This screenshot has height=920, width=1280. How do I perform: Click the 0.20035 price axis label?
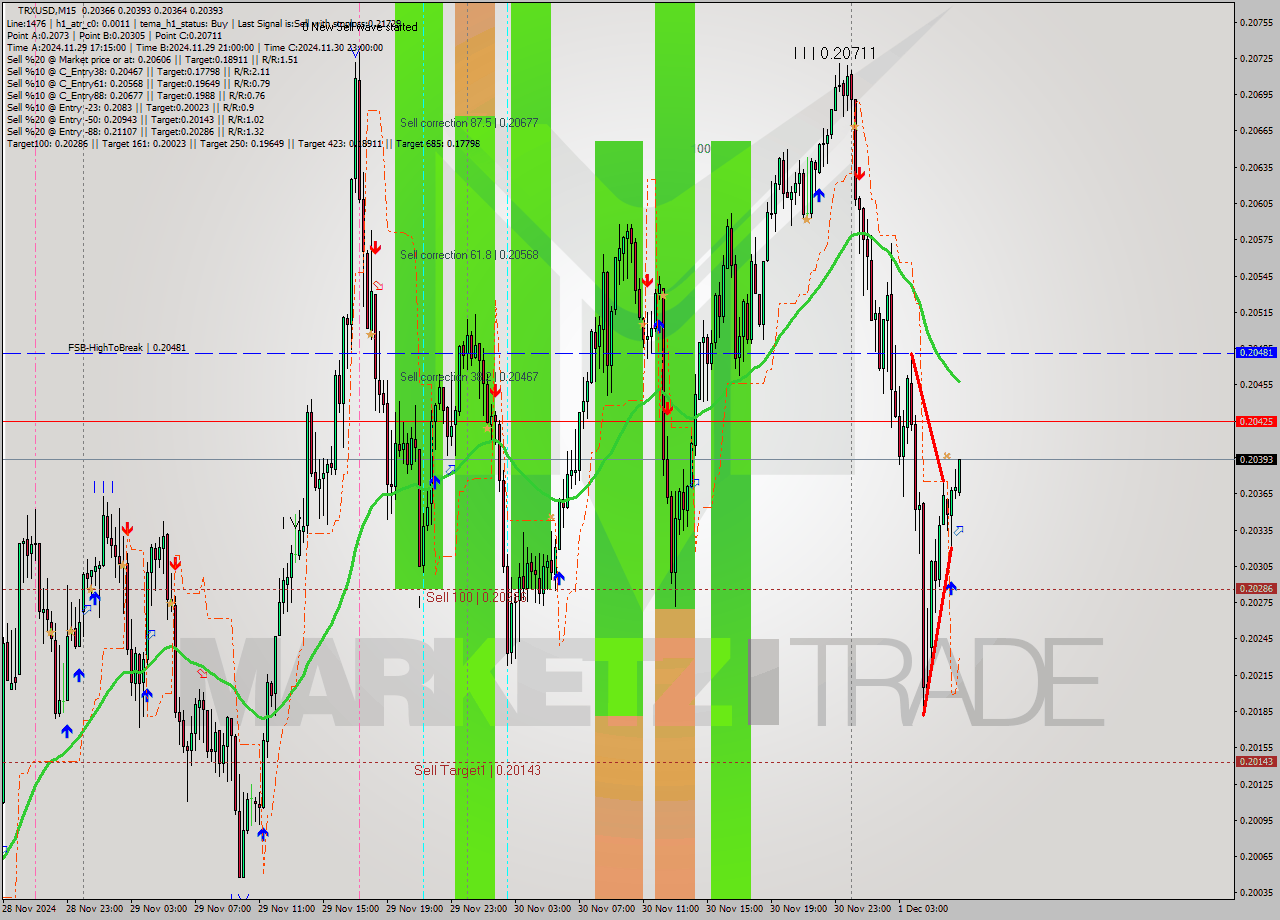pos(1257,892)
